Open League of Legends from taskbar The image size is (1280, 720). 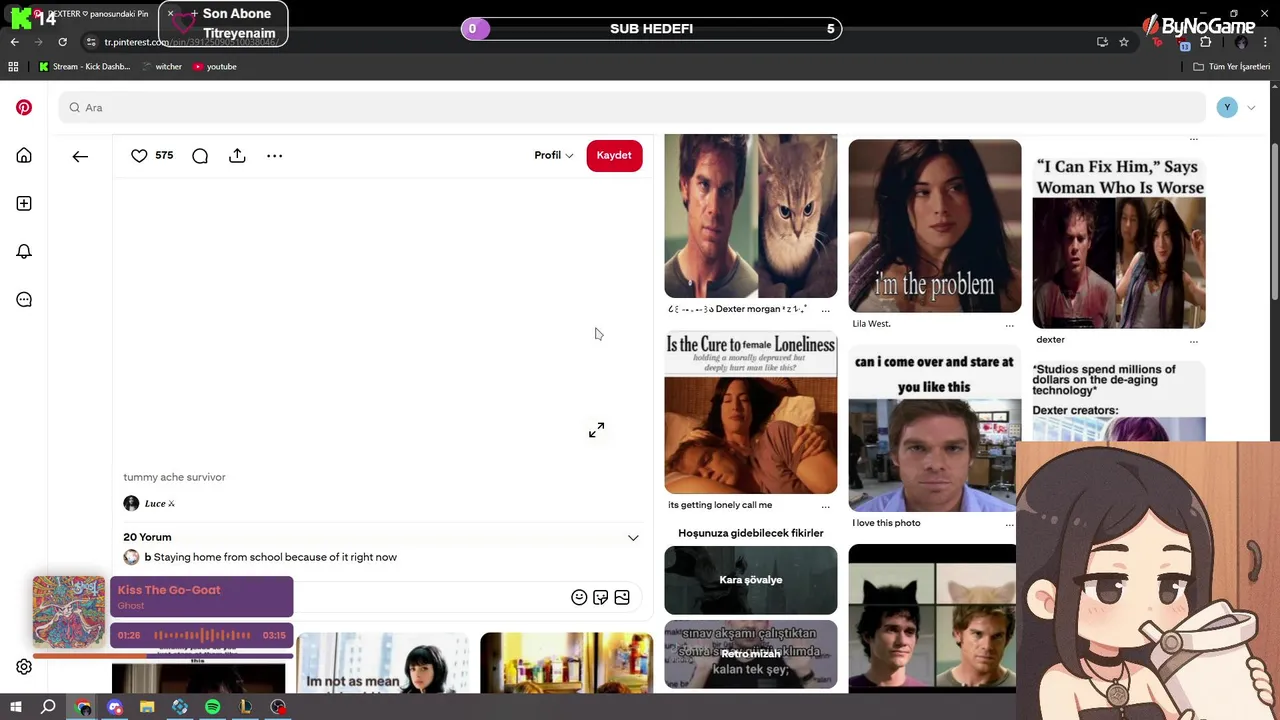click(x=245, y=707)
